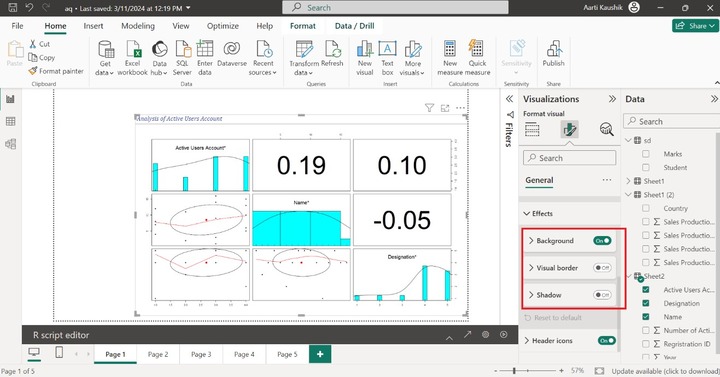Check the Marks field checkbox
This screenshot has width=720, height=377.
pyautogui.click(x=646, y=154)
